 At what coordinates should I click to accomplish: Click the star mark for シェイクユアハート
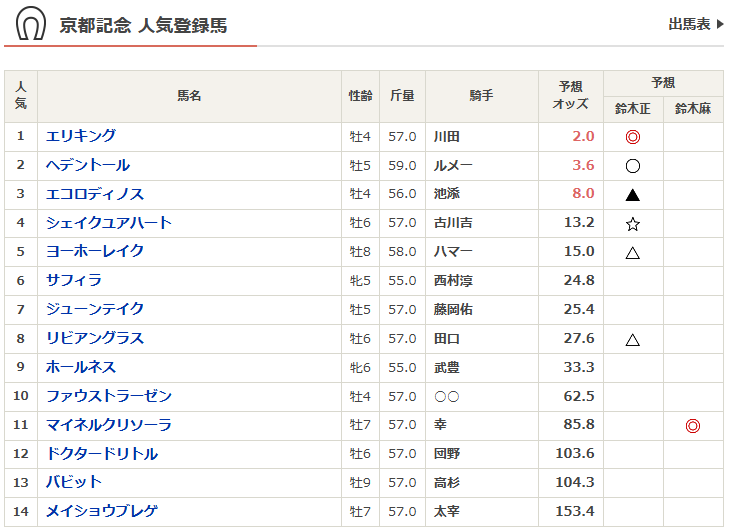click(x=632, y=224)
